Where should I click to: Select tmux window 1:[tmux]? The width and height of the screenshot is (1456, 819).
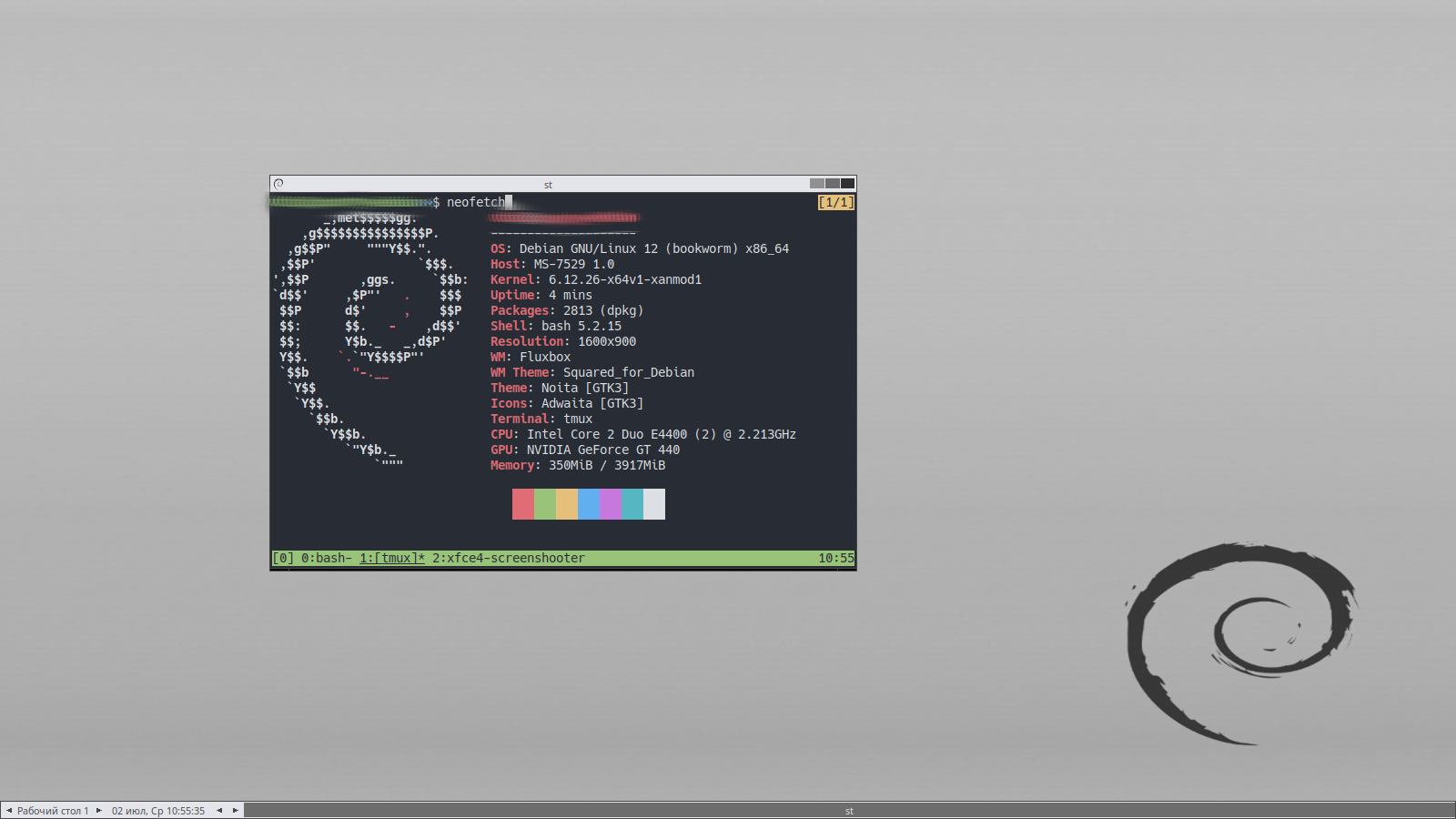click(391, 559)
